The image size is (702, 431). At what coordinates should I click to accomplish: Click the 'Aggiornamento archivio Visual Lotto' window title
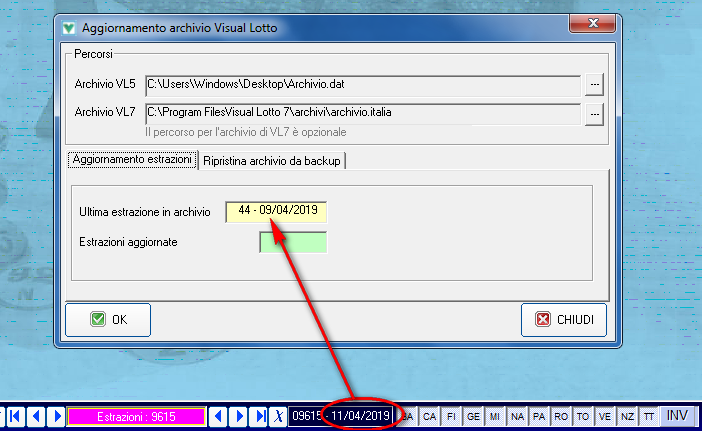180,28
